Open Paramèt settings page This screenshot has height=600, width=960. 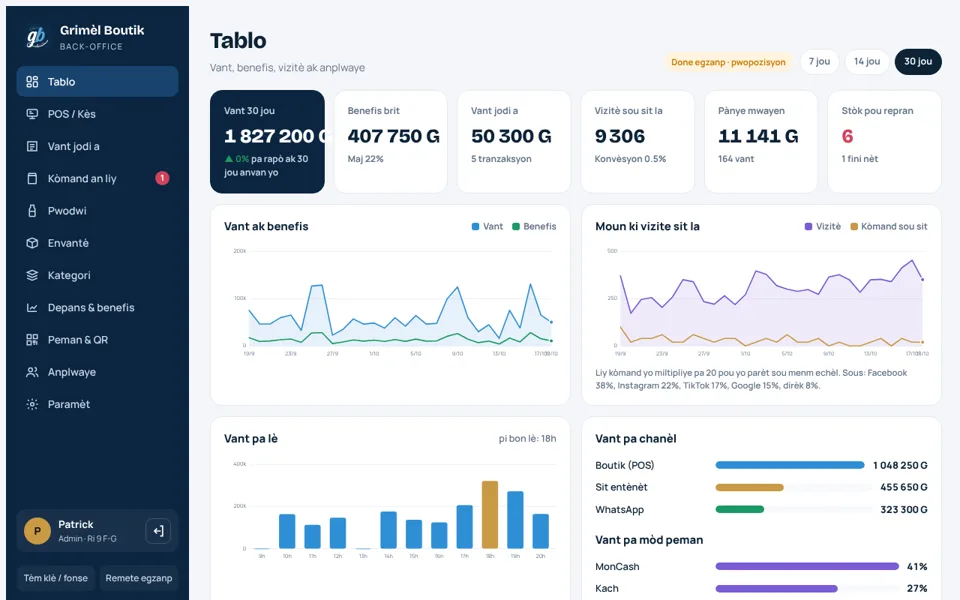click(97, 404)
